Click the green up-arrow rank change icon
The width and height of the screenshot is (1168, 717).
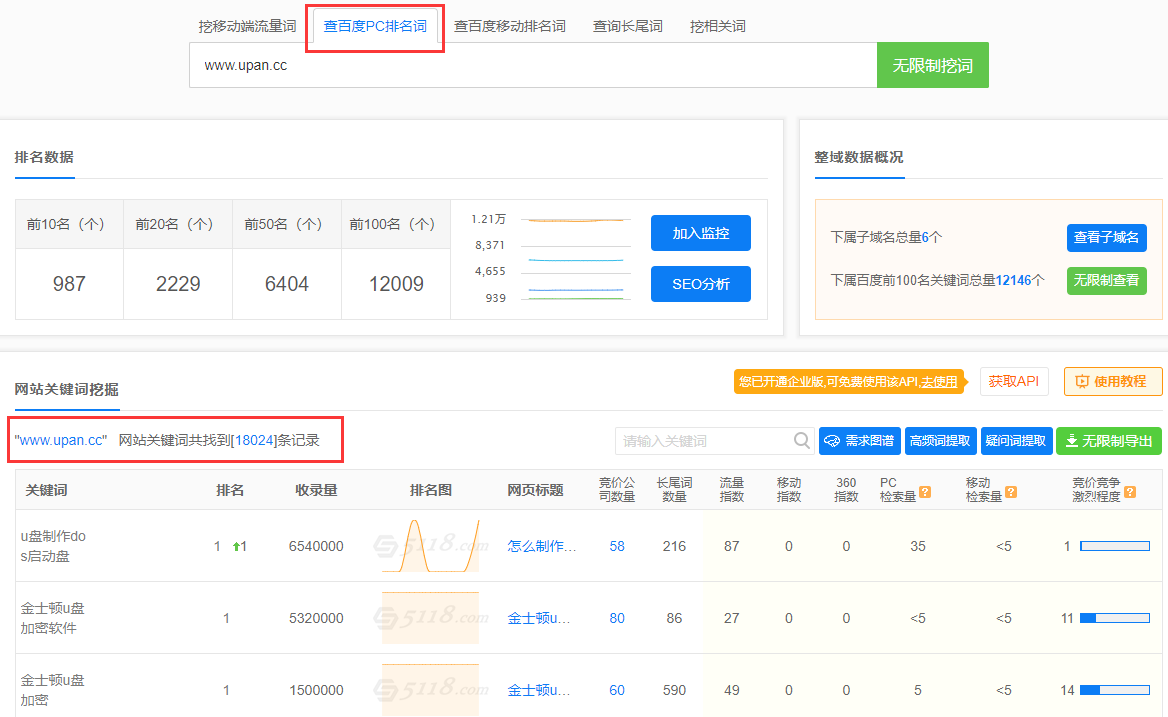(x=236, y=546)
